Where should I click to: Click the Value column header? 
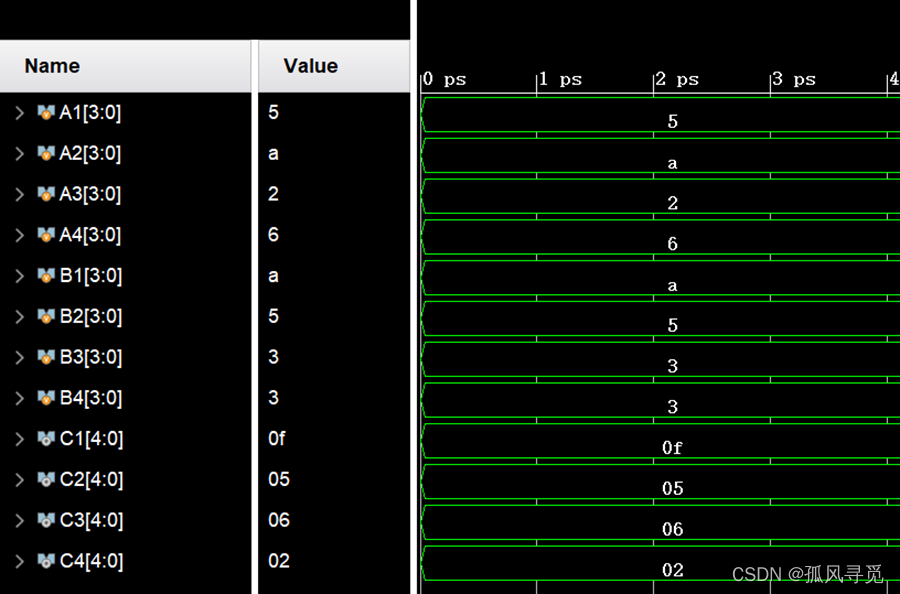coord(334,66)
